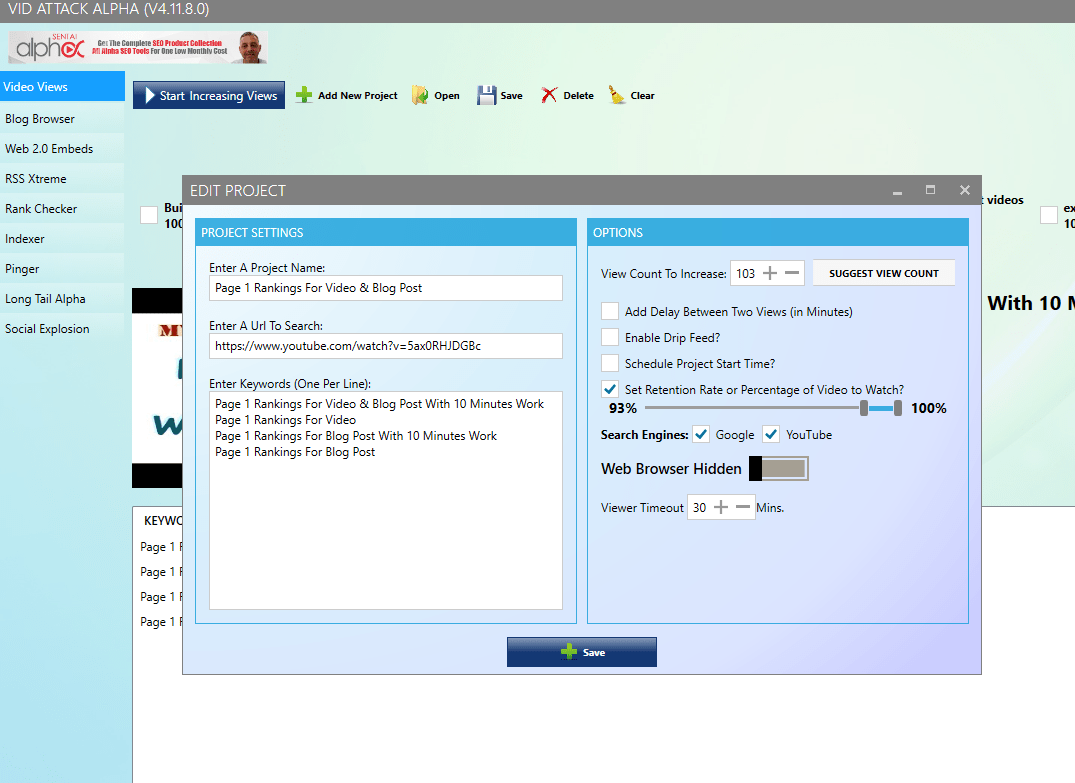Open Long Tail Alpha section
Image resolution: width=1075 pixels, height=783 pixels.
tap(62, 299)
